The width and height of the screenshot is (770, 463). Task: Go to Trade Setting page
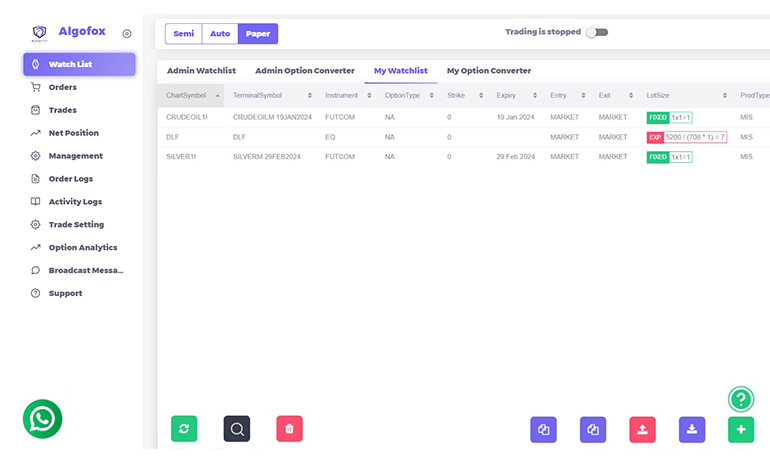point(76,225)
